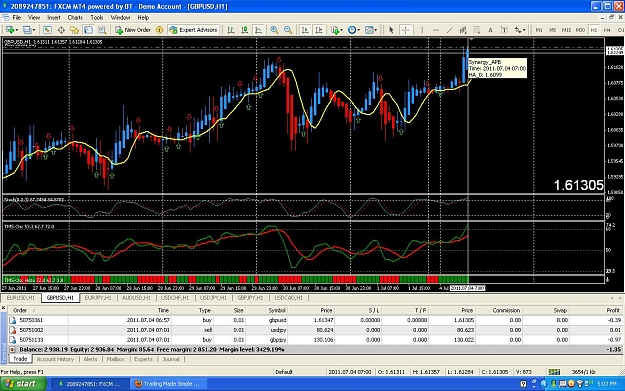Toggle Expert Advisors on or off

[193, 30]
